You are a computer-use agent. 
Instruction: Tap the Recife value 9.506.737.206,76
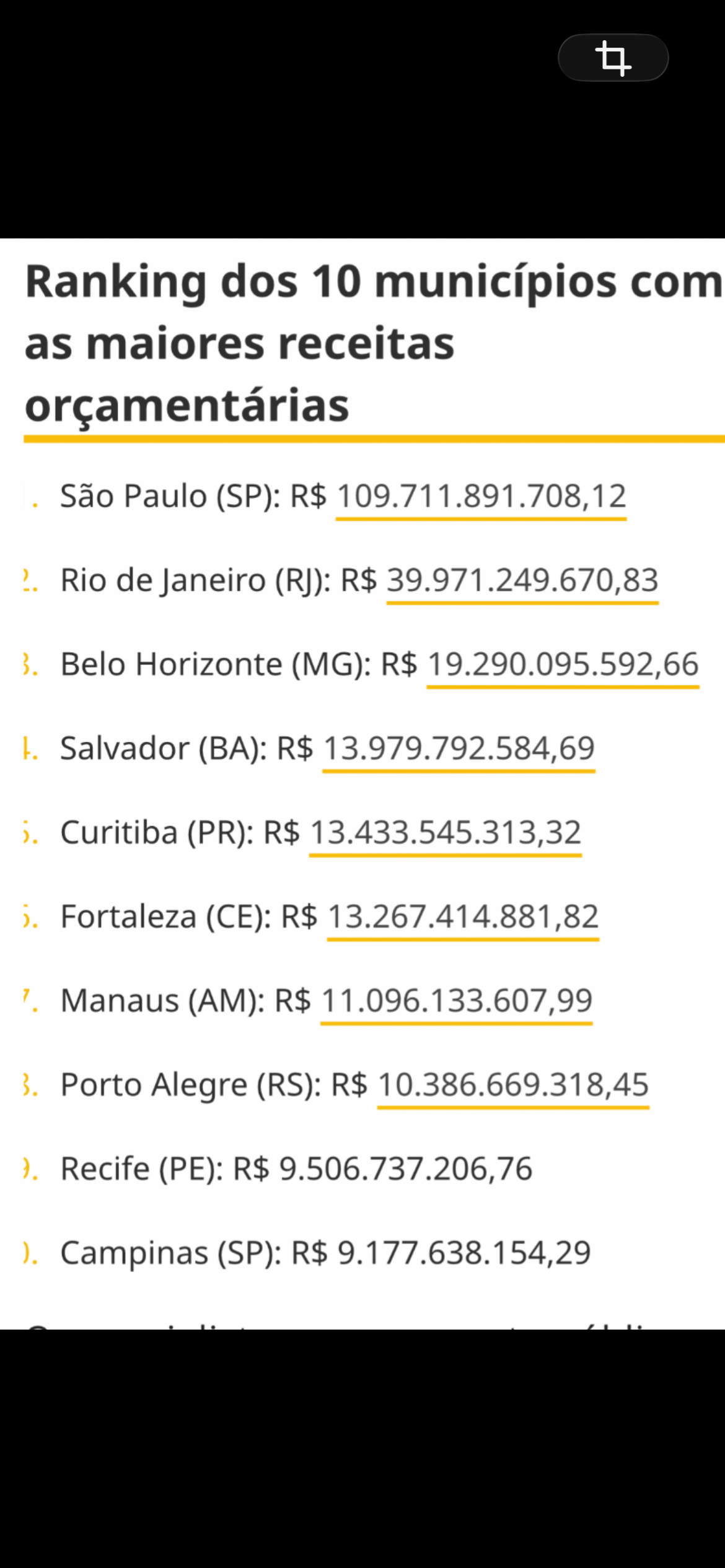405,1169
